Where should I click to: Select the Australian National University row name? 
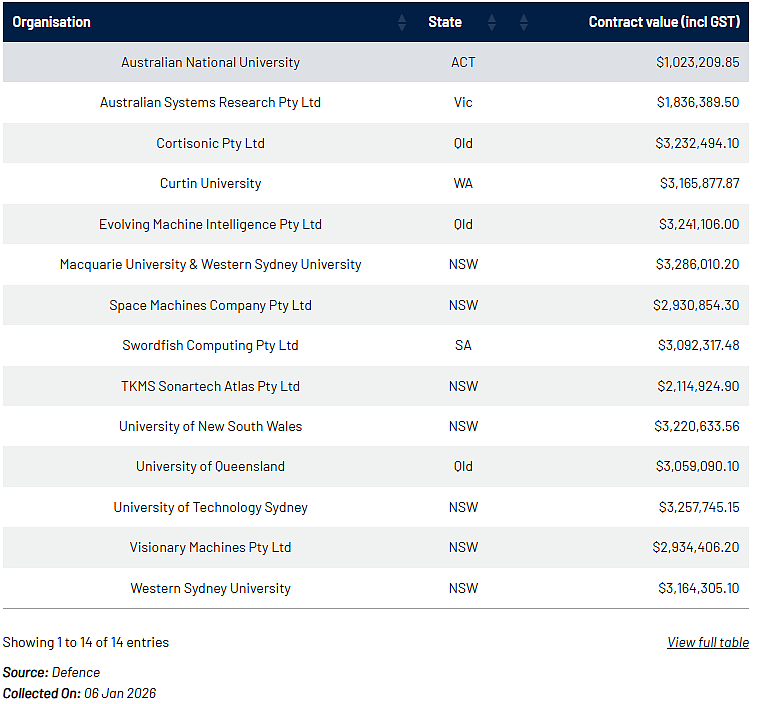coord(210,62)
